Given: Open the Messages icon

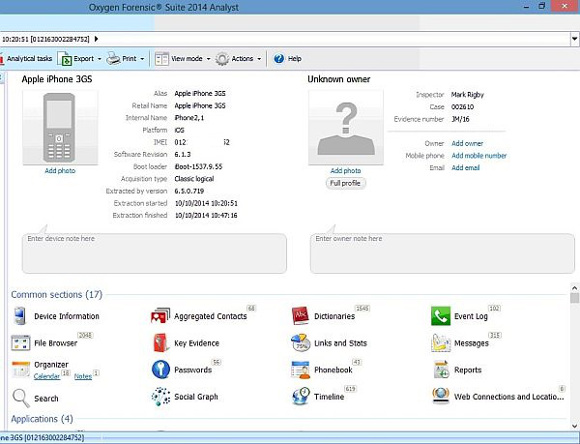Looking at the screenshot, I should click(x=441, y=343).
